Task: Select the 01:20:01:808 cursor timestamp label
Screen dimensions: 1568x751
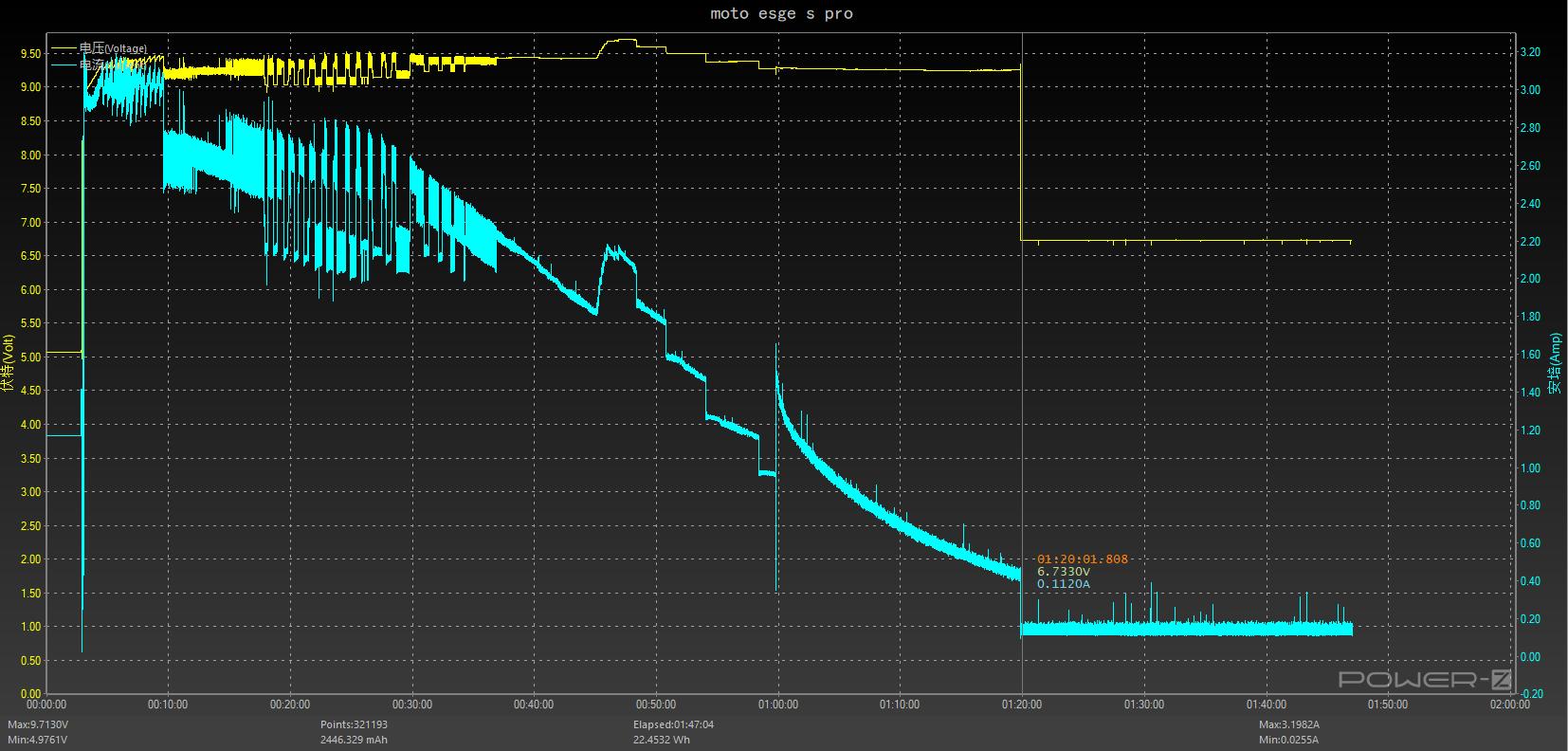Action: click(1083, 559)
